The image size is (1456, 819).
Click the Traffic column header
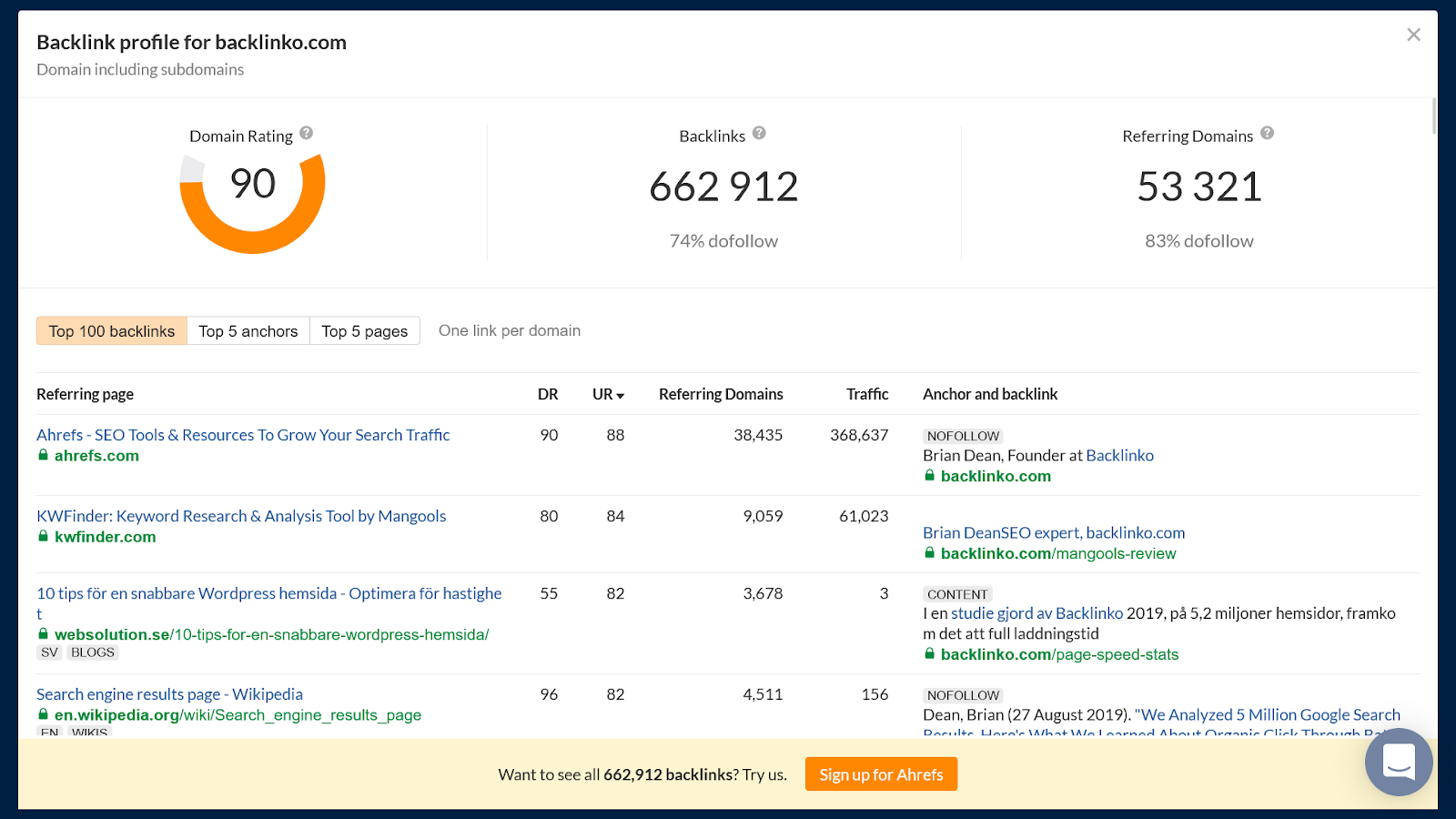867,394
